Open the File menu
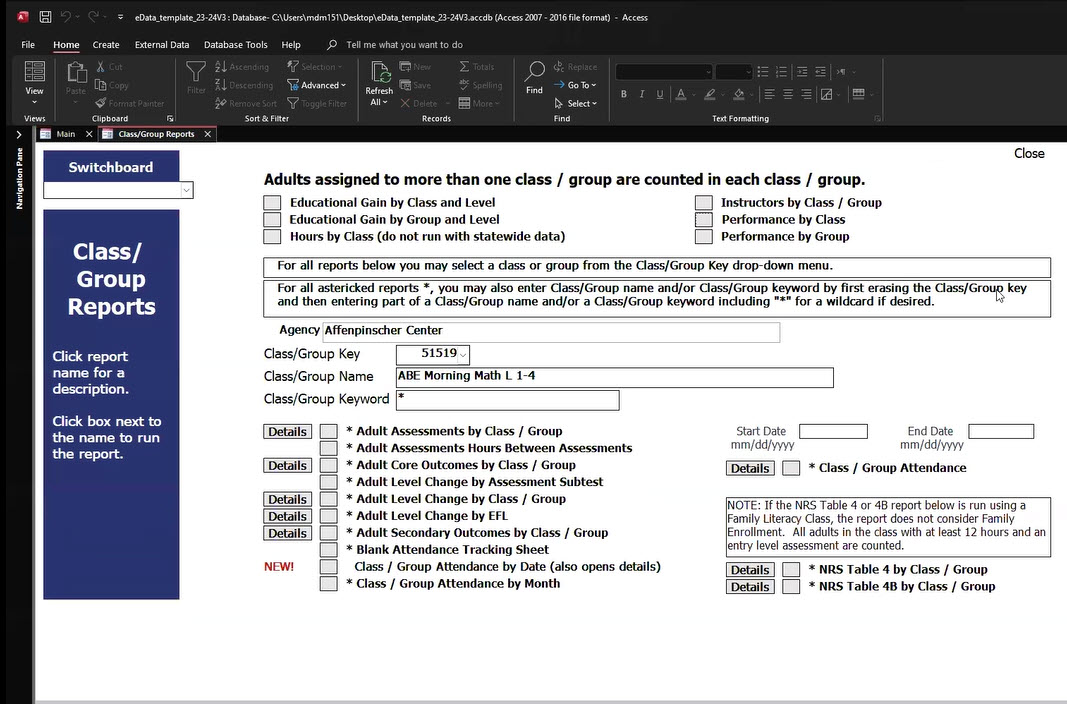This screenshot has width=1067, height=704. pos(28,45)
